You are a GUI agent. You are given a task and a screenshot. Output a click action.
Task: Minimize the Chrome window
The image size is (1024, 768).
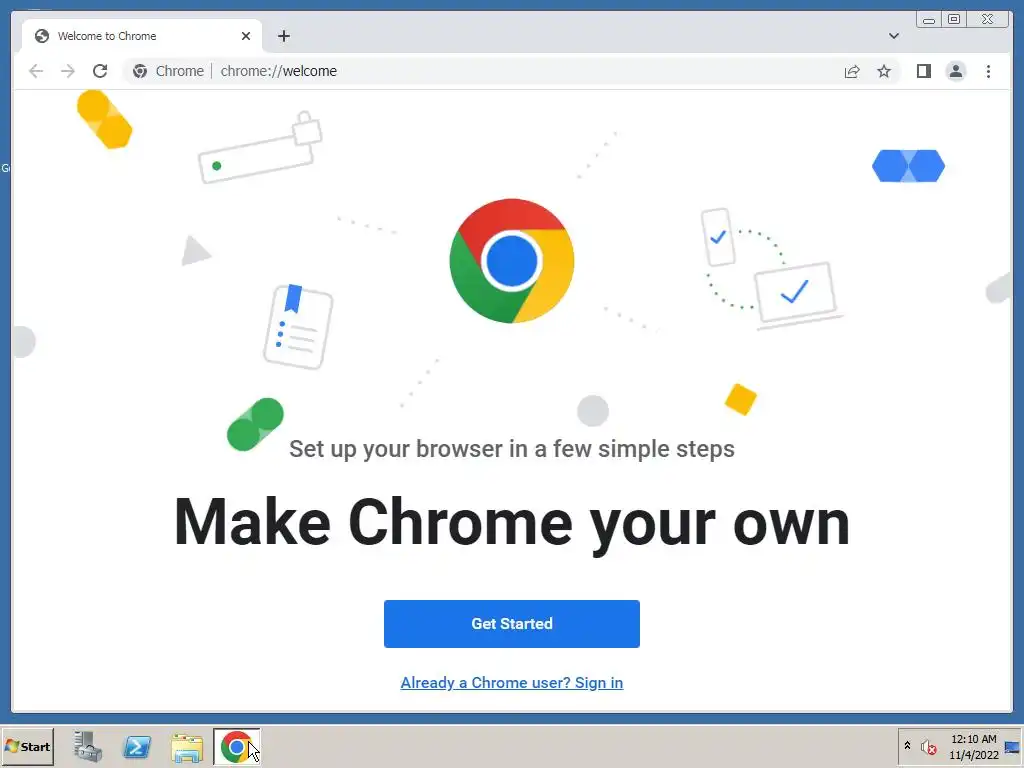pos(929,20)
